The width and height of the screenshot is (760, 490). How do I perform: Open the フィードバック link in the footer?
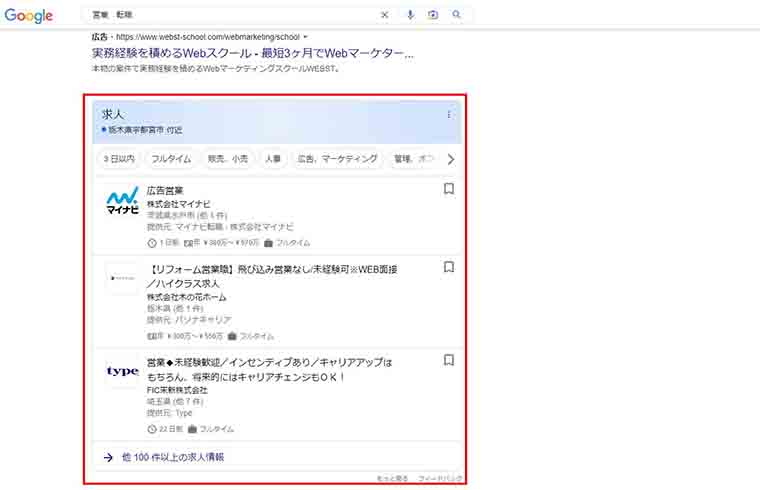[x=440, y=478]
